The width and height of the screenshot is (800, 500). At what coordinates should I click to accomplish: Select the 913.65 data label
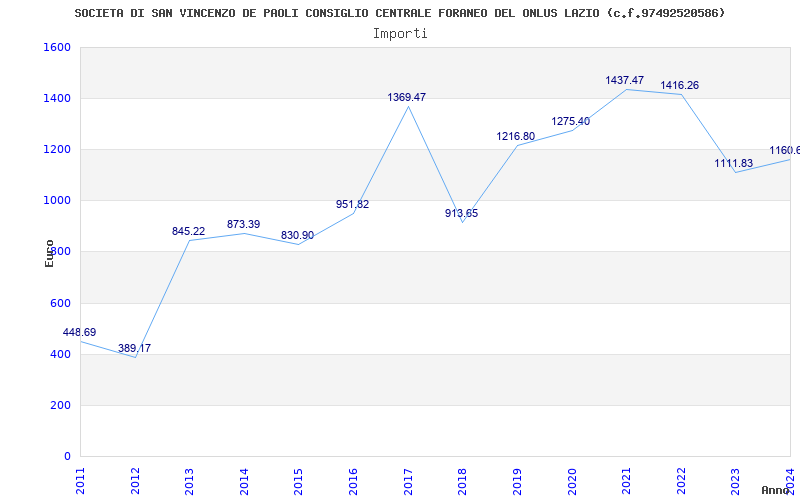tap(461, 213)
